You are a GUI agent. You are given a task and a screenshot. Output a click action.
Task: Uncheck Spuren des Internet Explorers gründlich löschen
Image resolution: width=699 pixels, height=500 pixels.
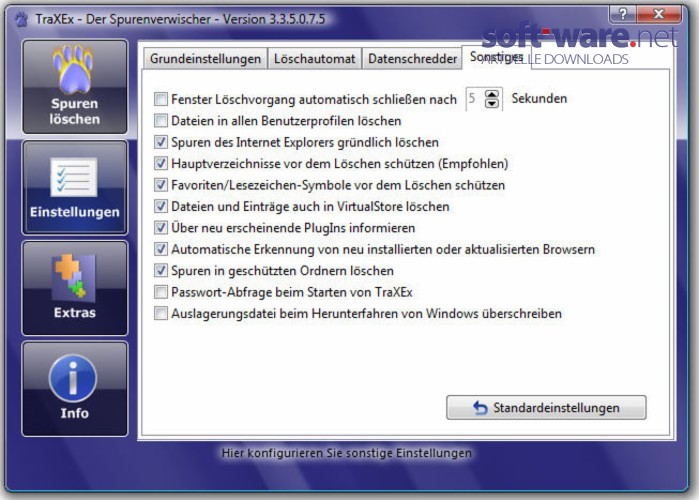pos(160,142)
